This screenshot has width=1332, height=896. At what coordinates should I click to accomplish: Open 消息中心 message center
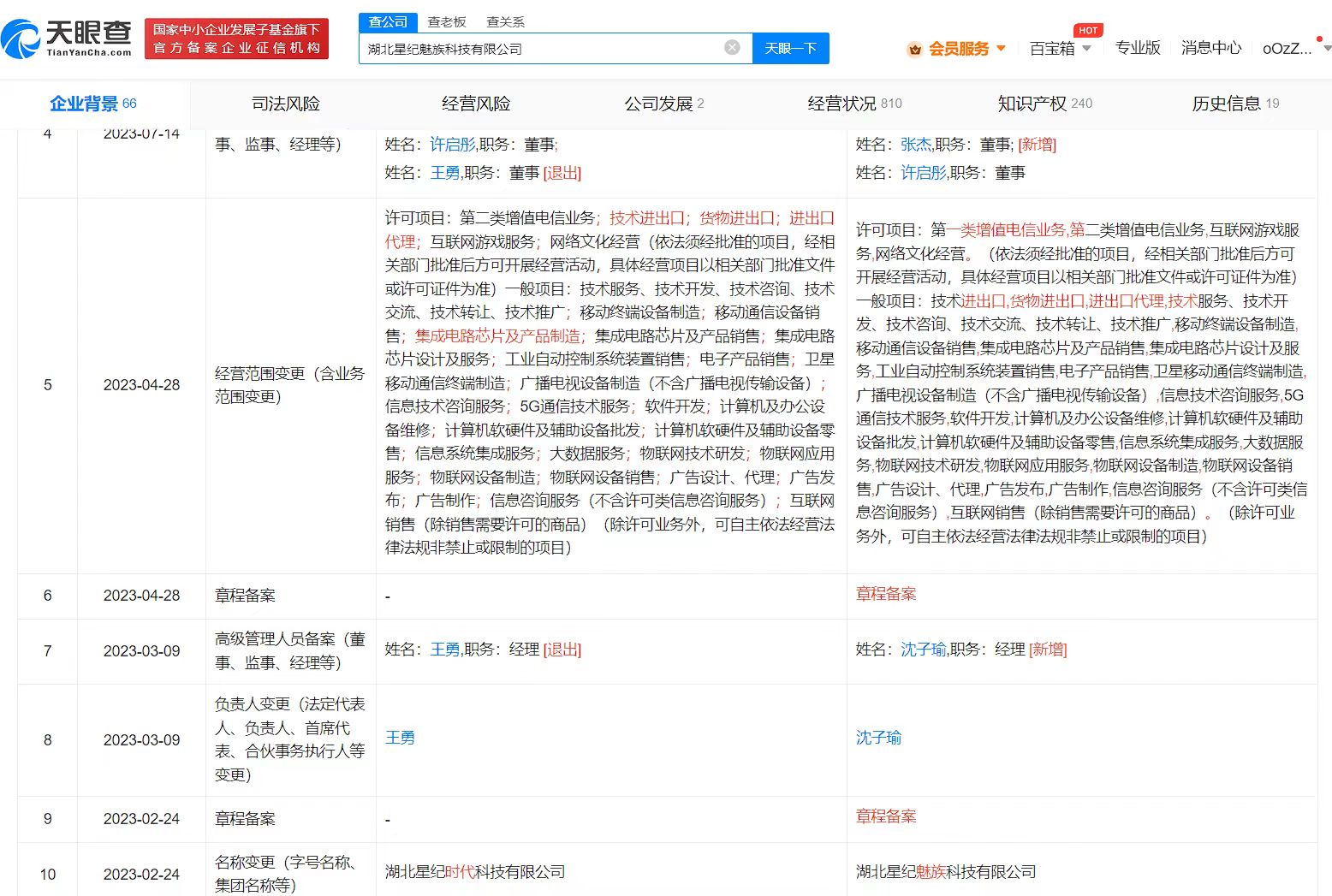(1211, 48)
